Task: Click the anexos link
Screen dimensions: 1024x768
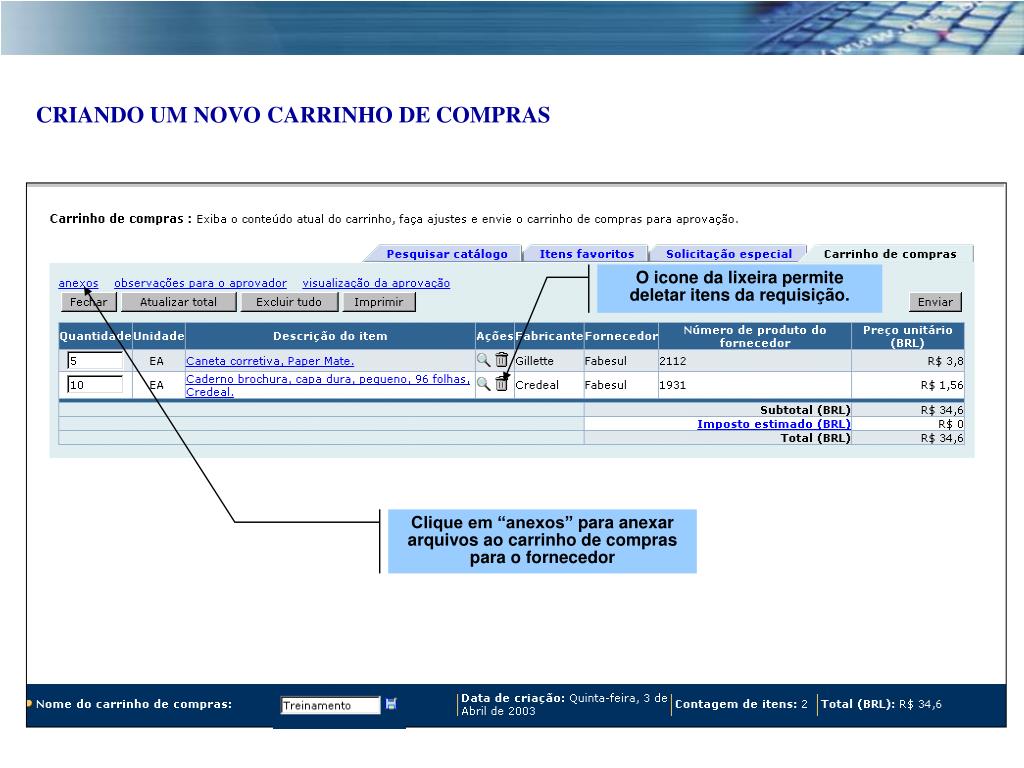Action: (x=78, y=283)
